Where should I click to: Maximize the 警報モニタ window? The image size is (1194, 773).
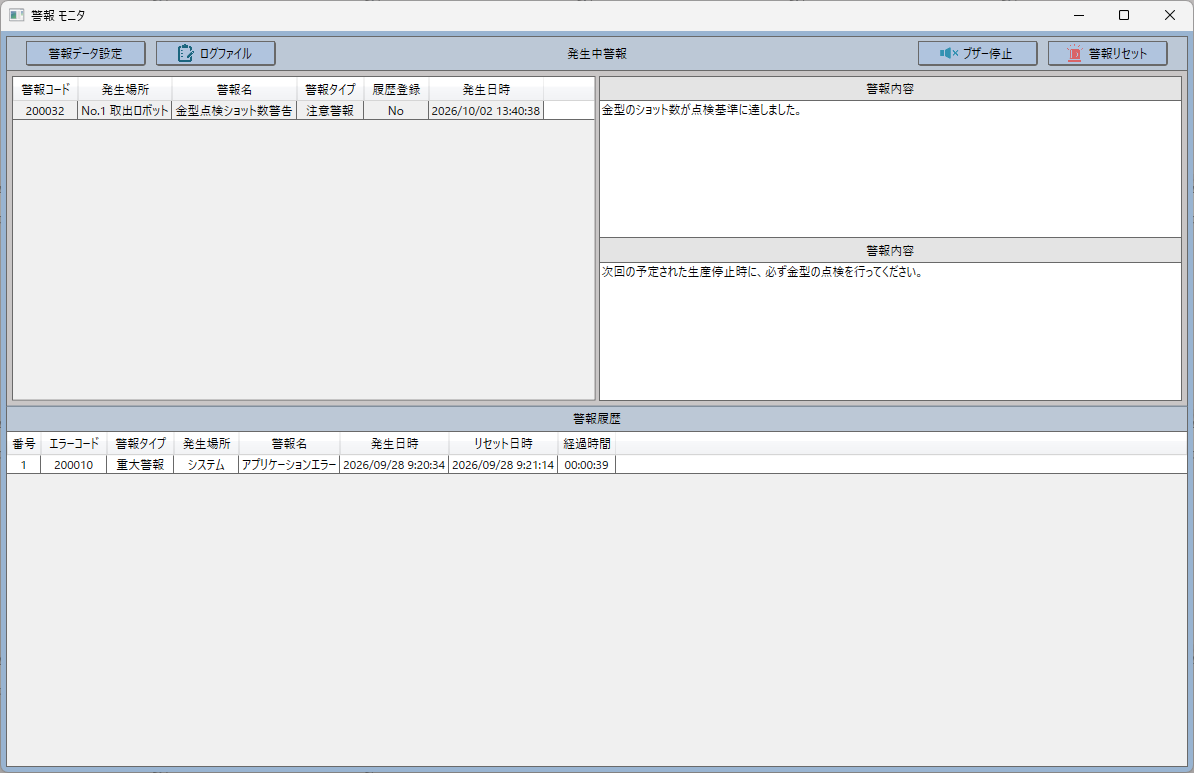pos(1124,15)
